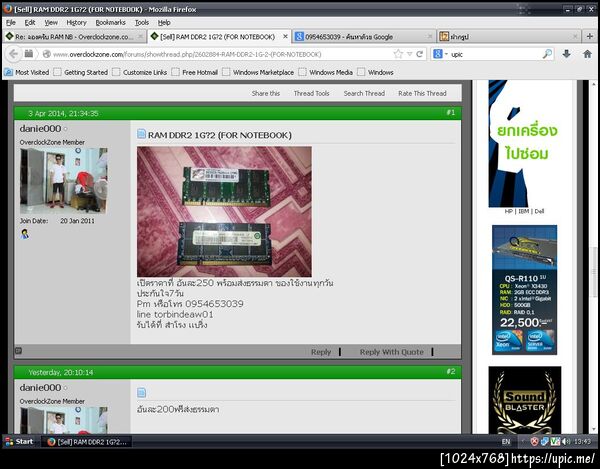The image size is (600, 469).
Task: Click the search magnifier icon
Action: (547, 54)
